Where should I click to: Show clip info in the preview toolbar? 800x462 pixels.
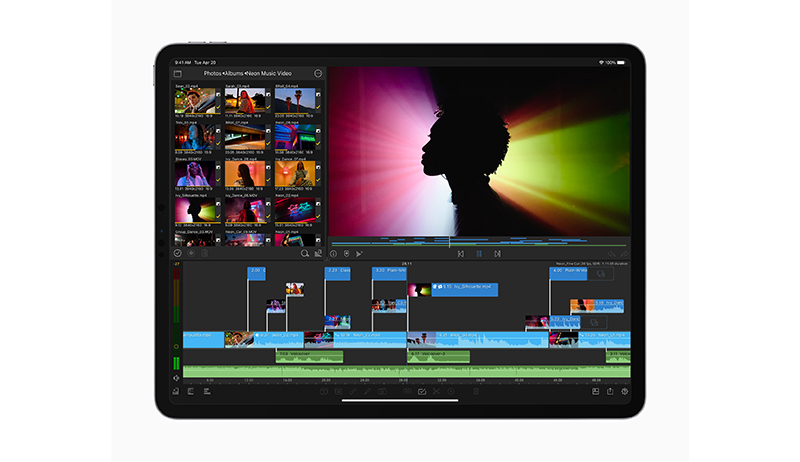pos(333,253)
